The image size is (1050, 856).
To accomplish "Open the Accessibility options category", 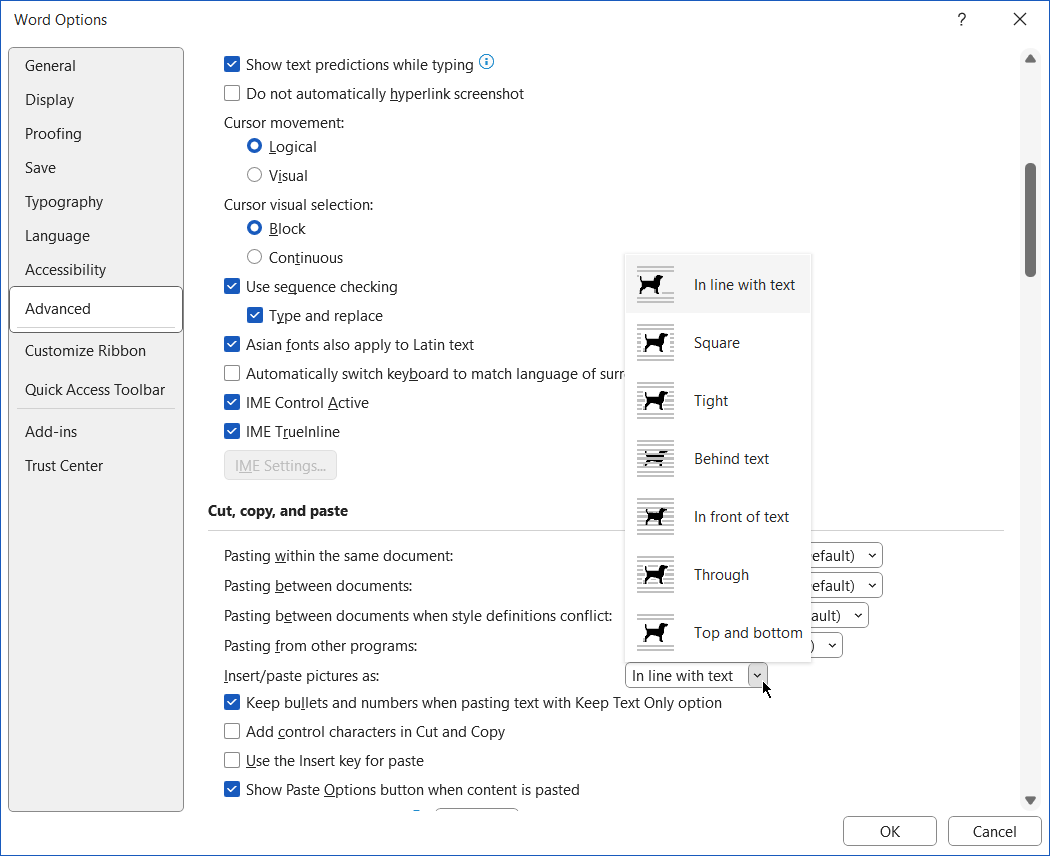I will pos(96,270).
